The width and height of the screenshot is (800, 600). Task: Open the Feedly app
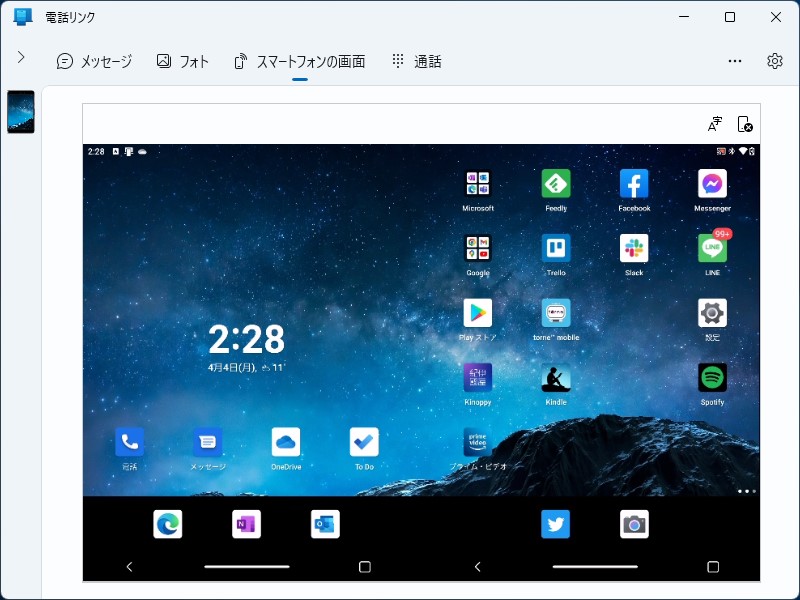click(x=556, y=183)
